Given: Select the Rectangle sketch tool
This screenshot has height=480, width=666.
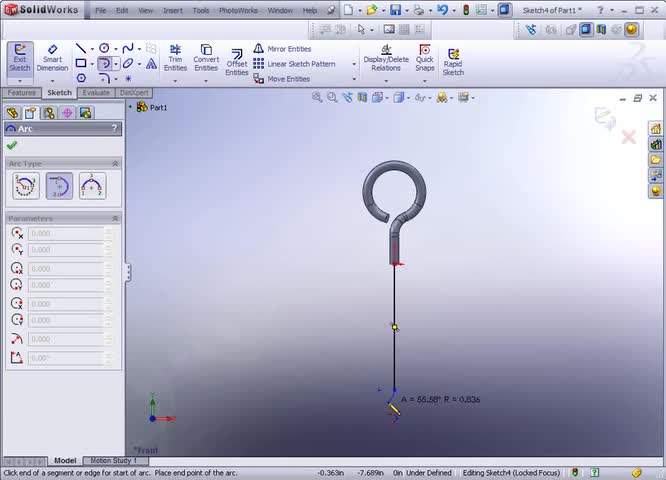Looking at the screenshot, I should click(x=81, y=64).
